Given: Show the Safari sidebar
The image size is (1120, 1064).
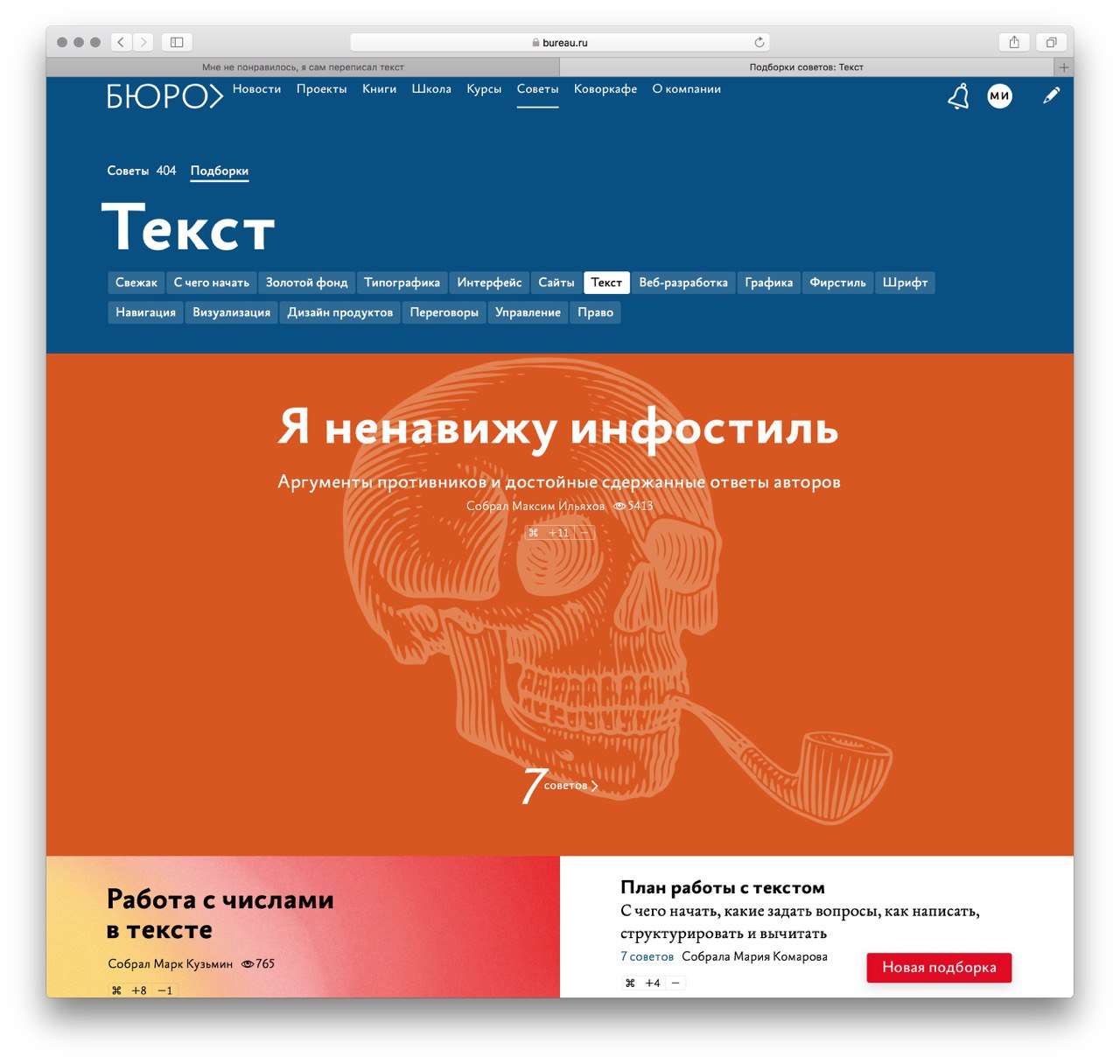Looking at the screenshot, I should 176,42.
